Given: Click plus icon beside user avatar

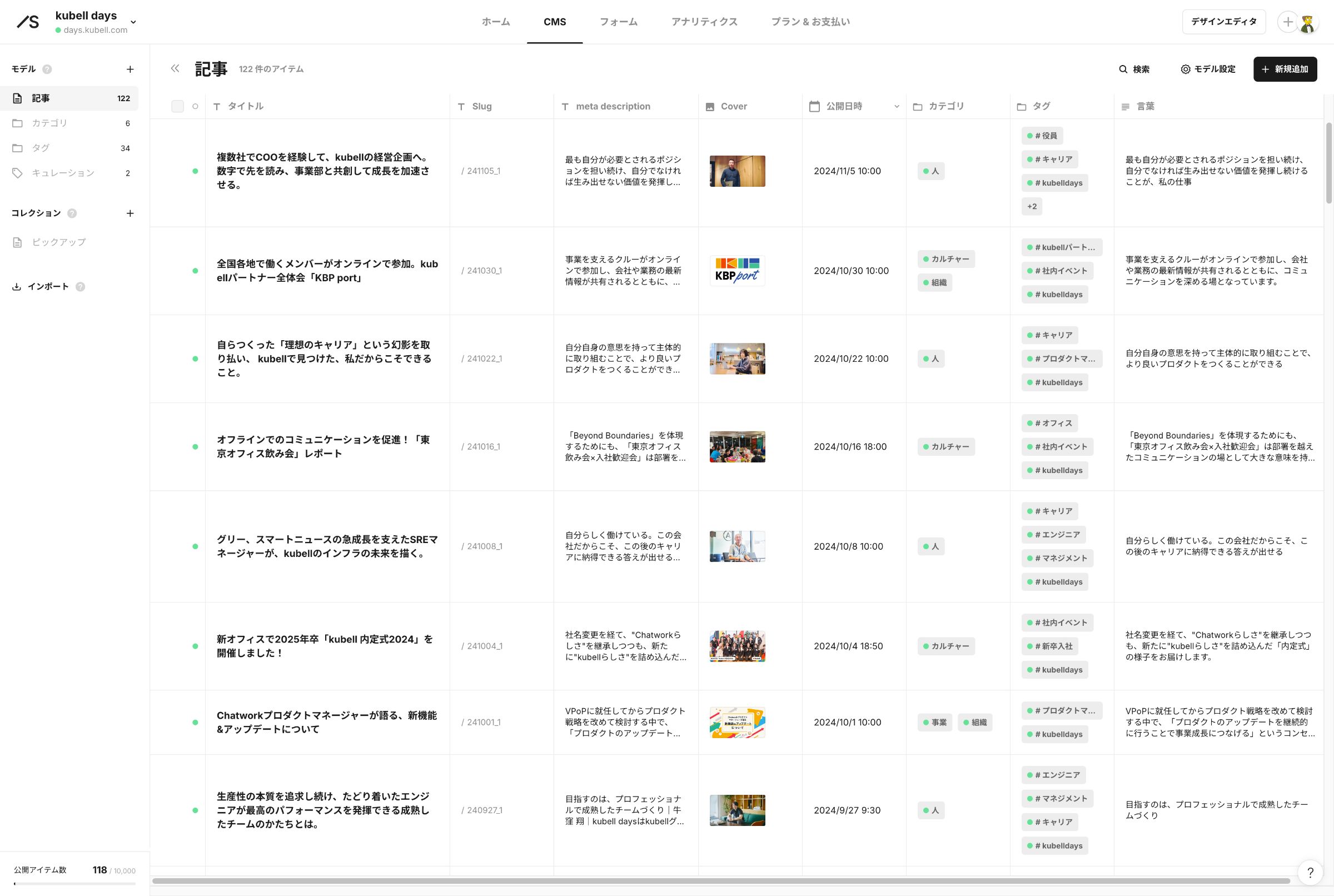Looking at the screenshot, I should 1288,22.
